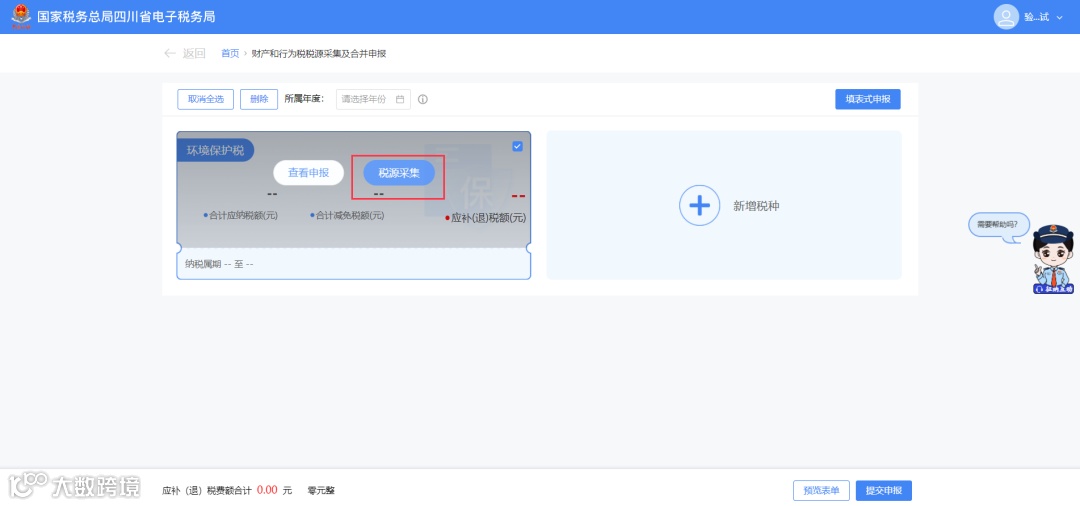Click the 财产和行为税税源采集及合并申报 breadcrumb

click(319, 53)
